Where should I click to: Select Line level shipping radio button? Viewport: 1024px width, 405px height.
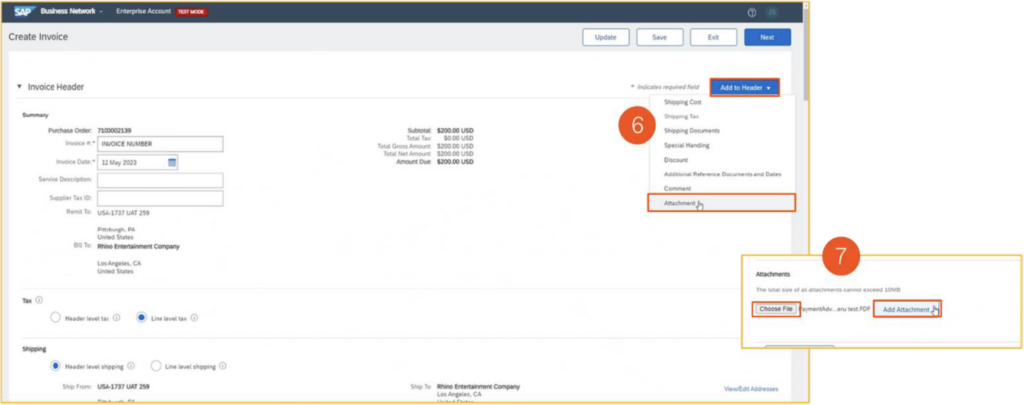click(156, 366)
